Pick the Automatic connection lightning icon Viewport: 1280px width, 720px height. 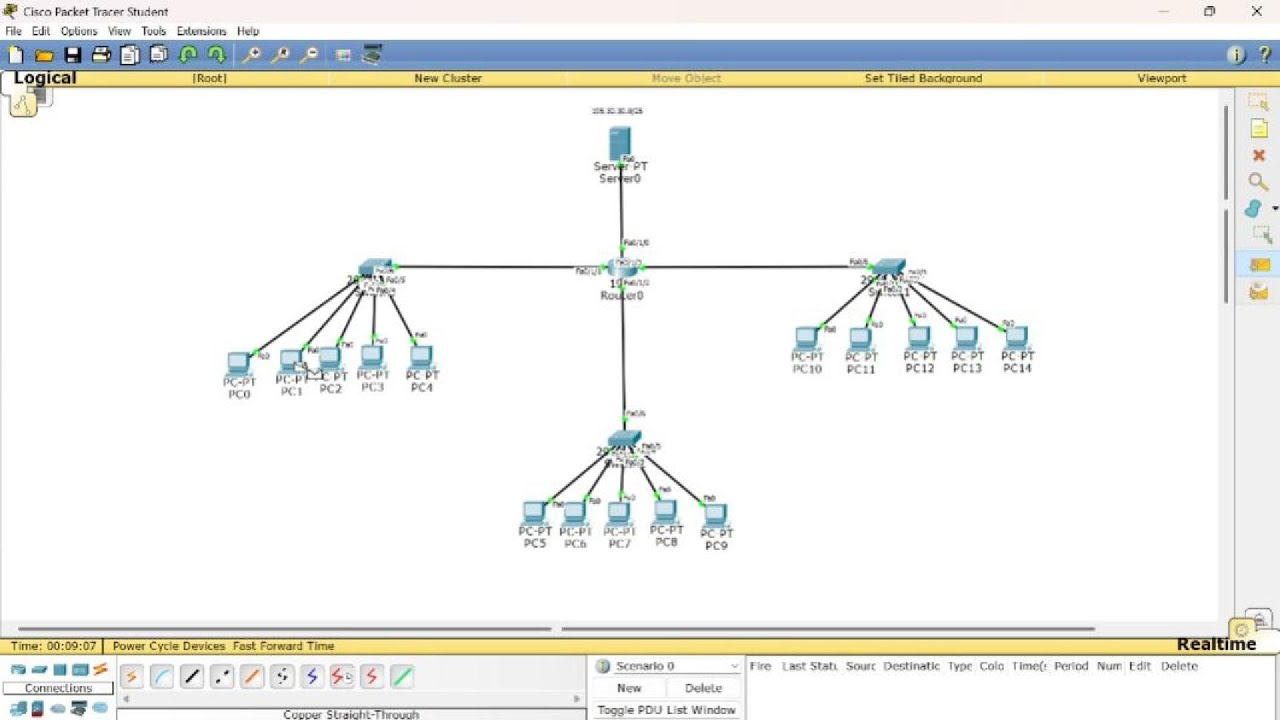click(x=132, y=677)
